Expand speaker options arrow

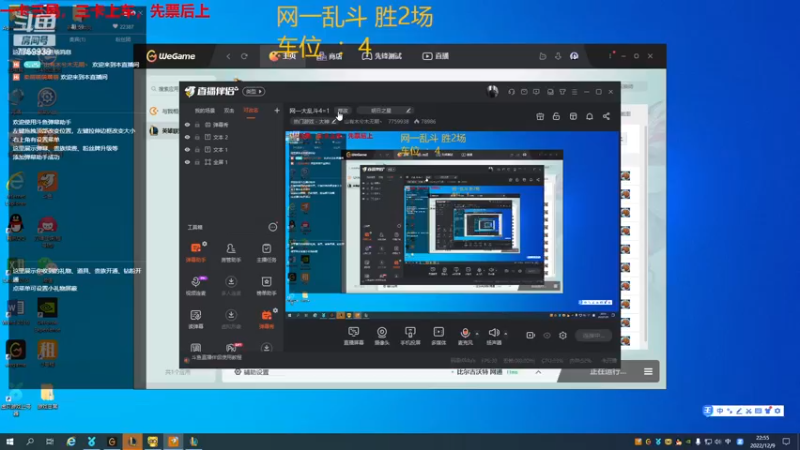click(x=506, y=334)
